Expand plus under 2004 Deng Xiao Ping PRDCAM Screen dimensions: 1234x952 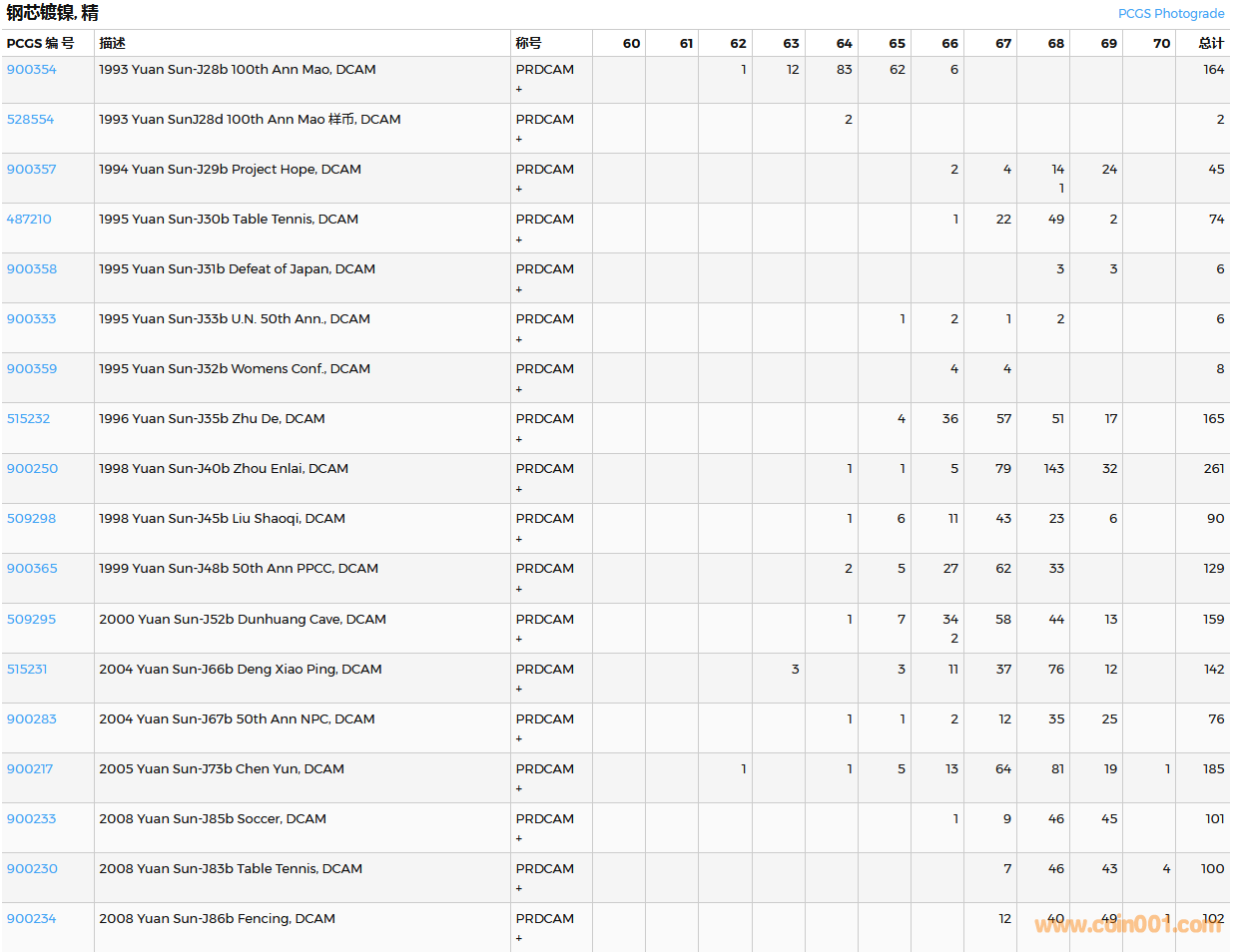[x=519, y=689]
